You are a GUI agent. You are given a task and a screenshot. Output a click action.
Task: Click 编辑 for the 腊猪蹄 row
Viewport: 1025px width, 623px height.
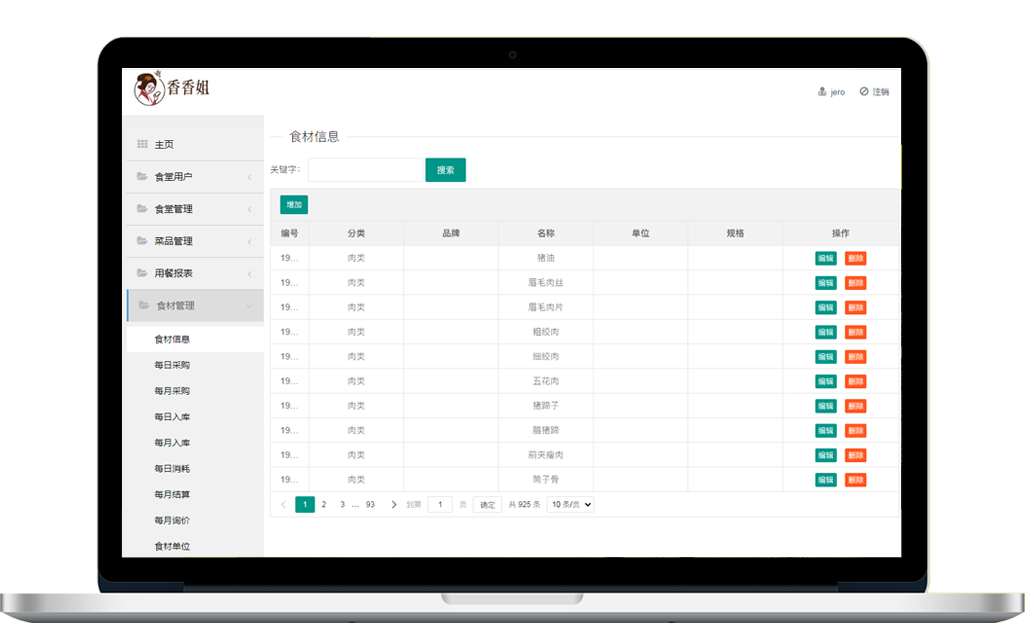[826, 431]
